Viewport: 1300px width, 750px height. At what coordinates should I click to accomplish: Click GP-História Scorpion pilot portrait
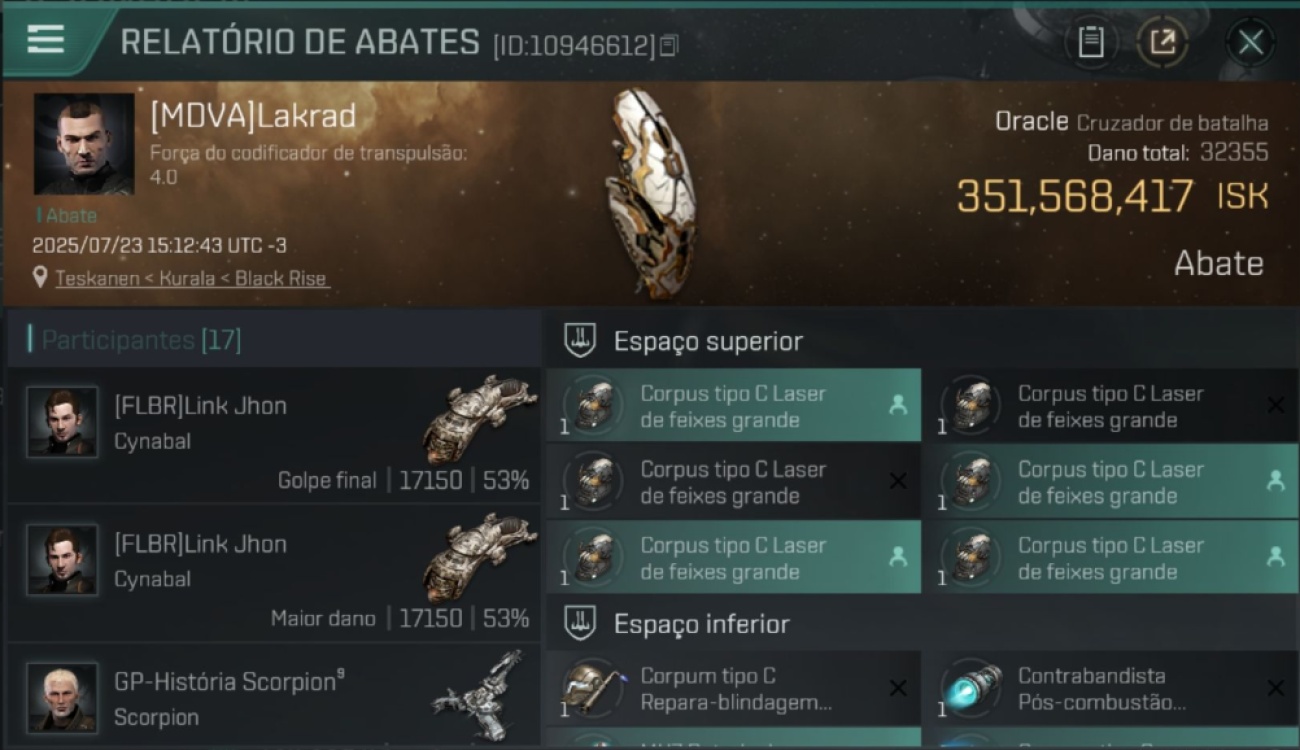pyautogui.click(x=62, y=697)
